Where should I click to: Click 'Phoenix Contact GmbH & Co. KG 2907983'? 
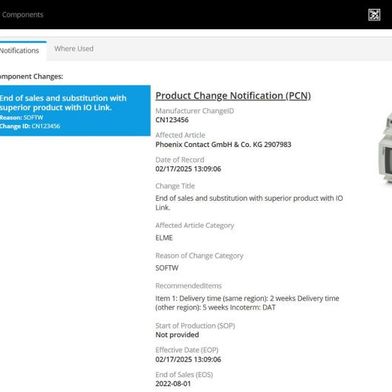coord(223,144)
